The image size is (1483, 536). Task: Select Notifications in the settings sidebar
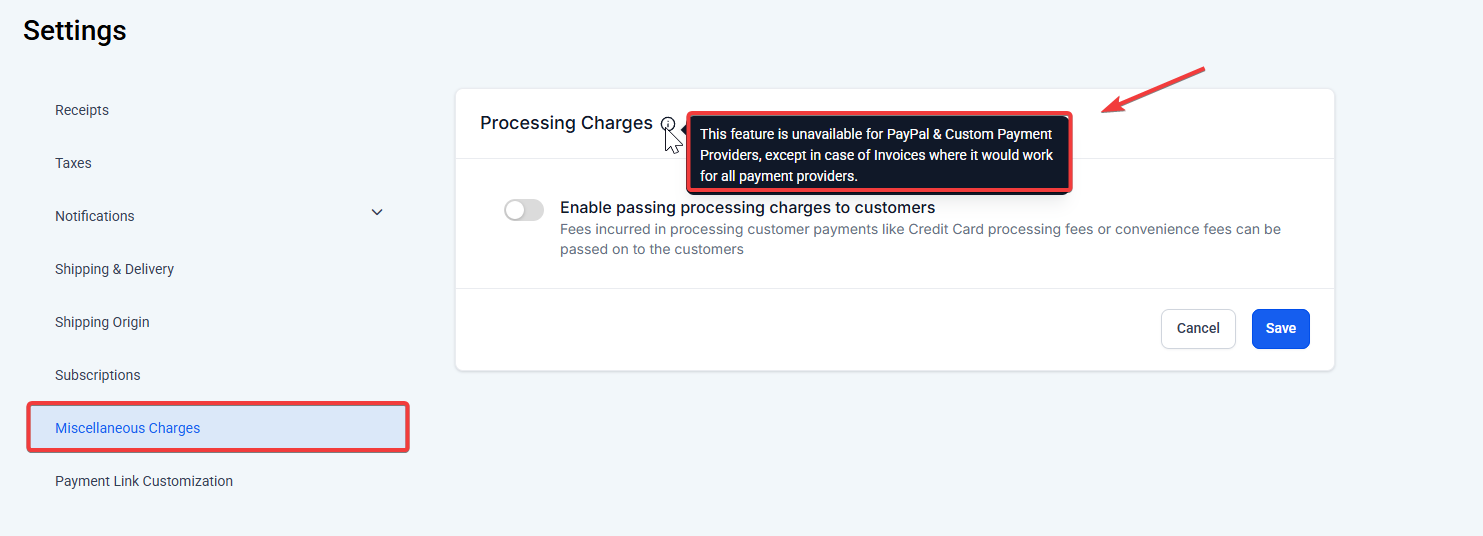click(x=95, y=216)
